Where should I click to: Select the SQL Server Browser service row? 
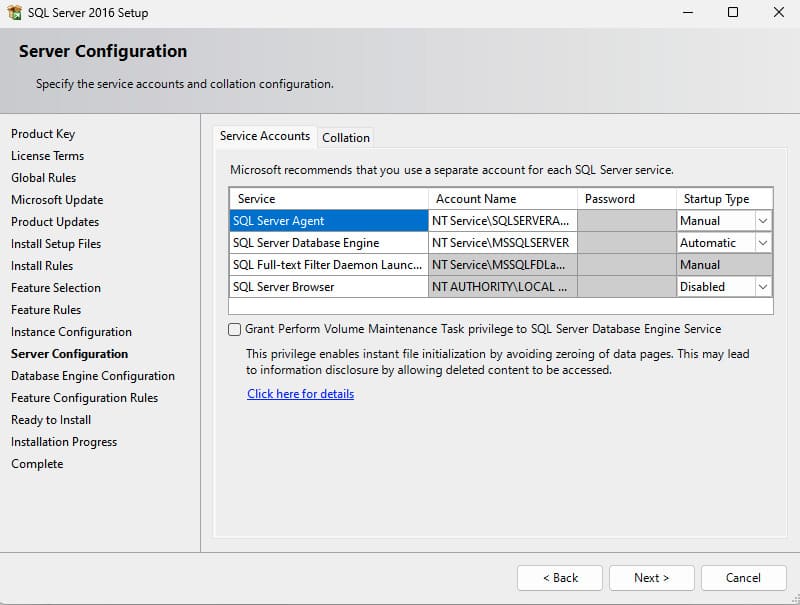[328, 287]
